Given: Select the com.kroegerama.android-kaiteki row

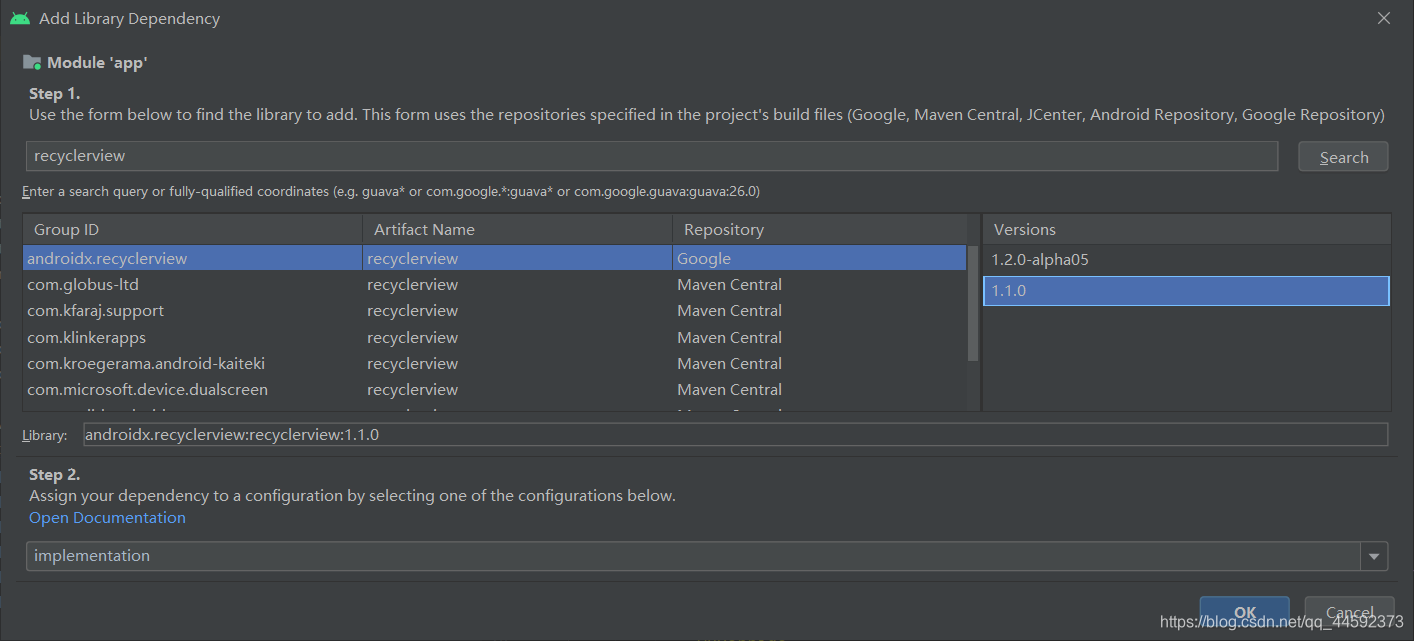Looking at the screenshot, I should point(495,363).
